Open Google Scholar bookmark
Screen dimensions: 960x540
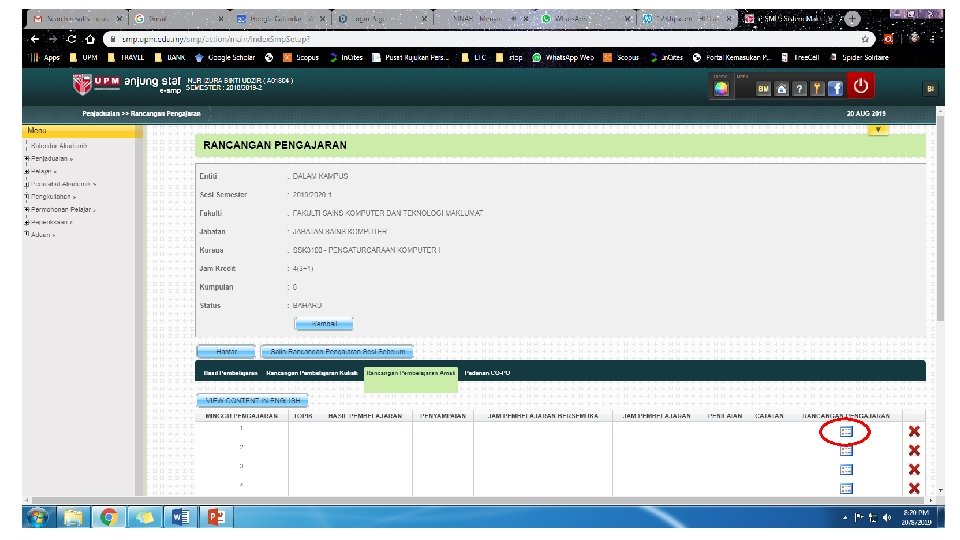point(225,57)
